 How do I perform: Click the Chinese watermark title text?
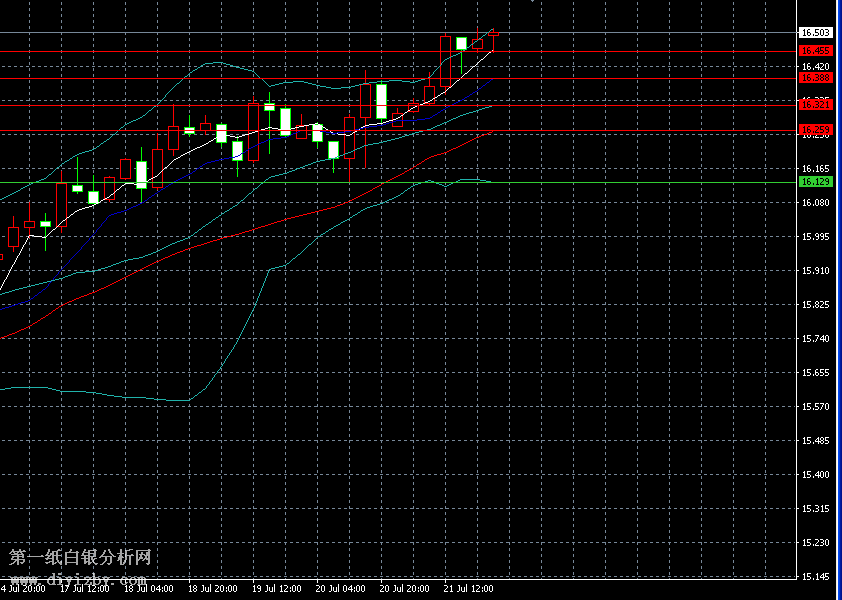(80, 557)
